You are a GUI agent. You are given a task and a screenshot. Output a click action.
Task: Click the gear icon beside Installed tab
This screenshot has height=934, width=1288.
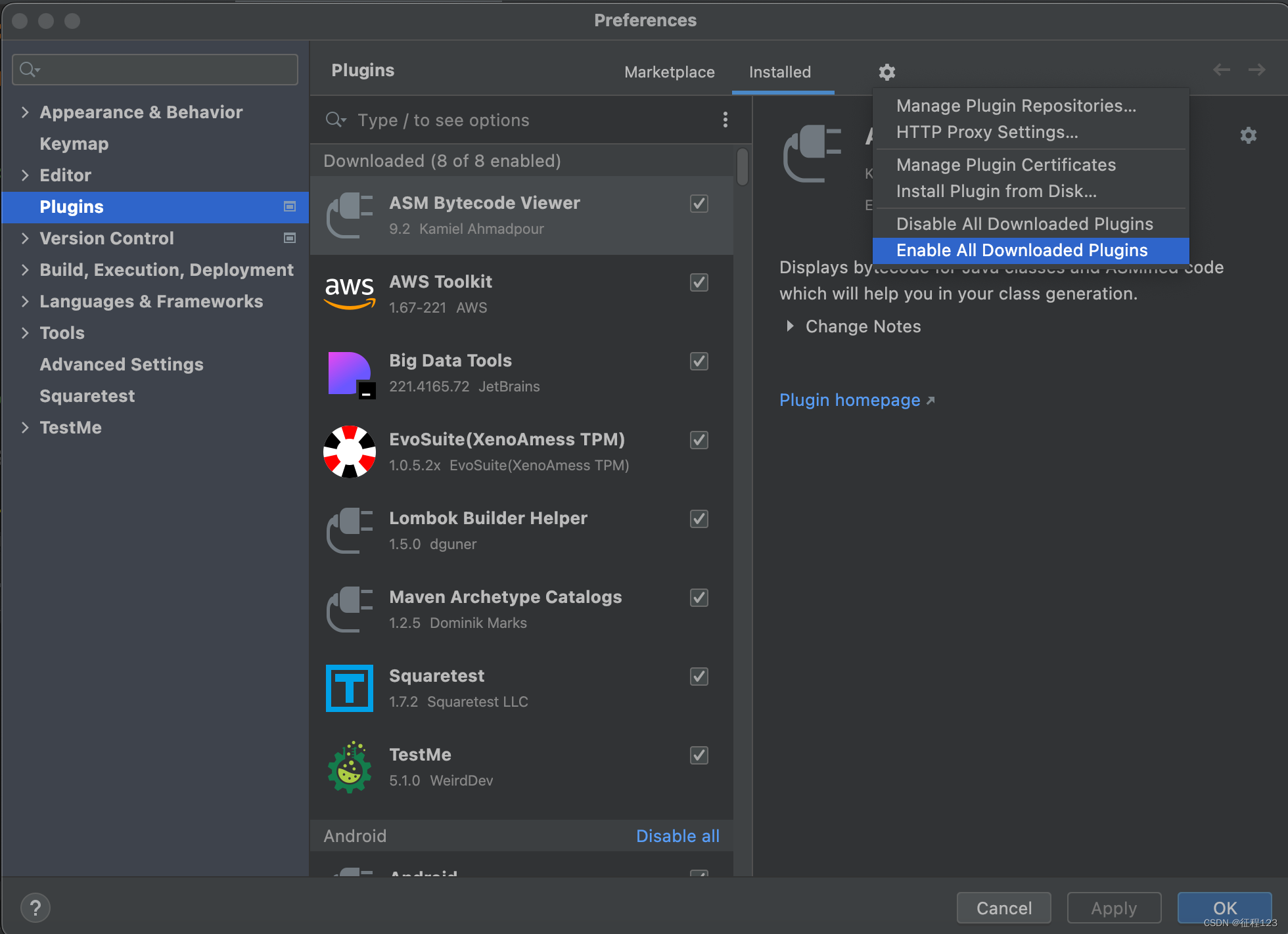[887, 72]
